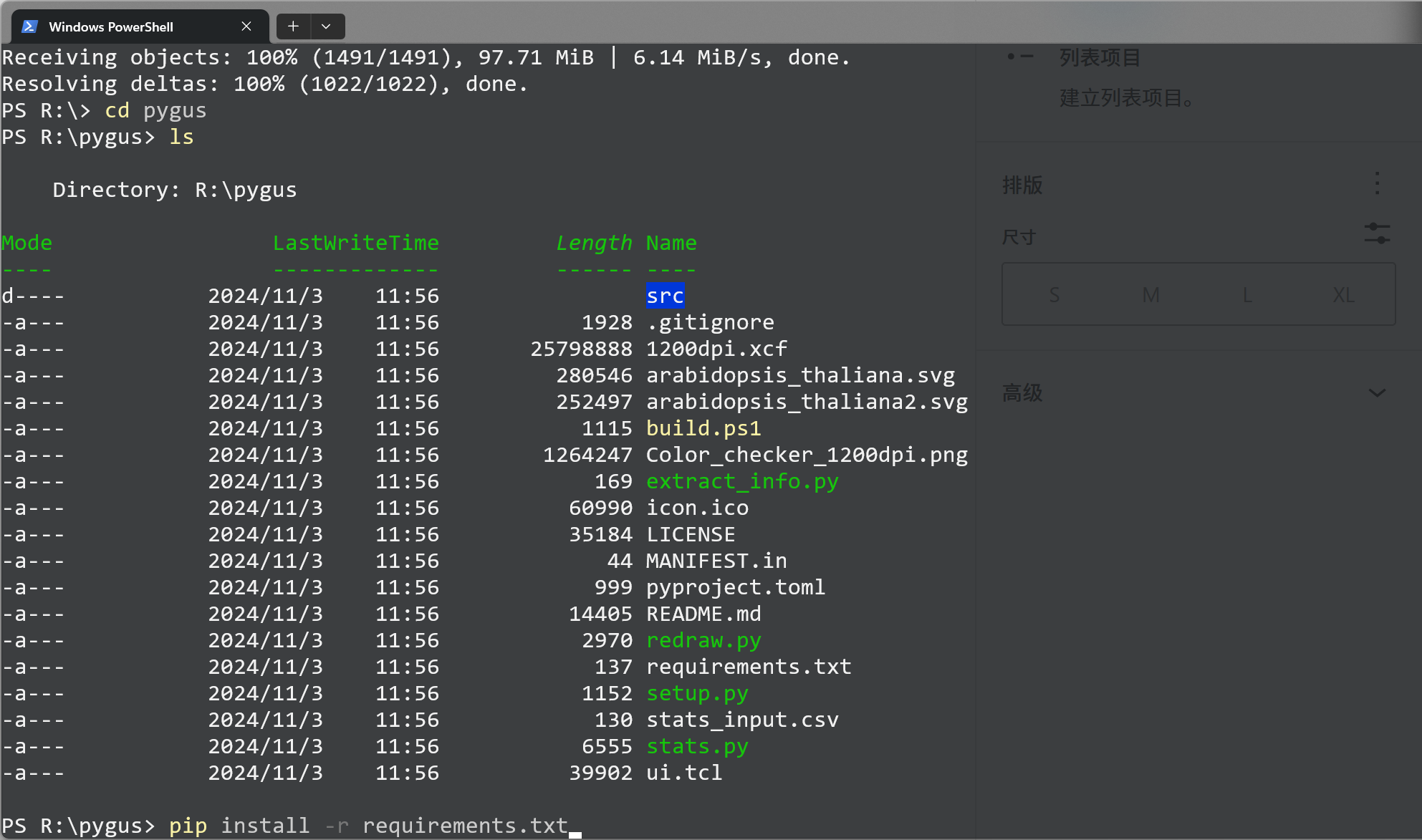This screenshot has width=1422, height=840.
Task: Click the PowerShell icon in the tab
Action: 29,26
